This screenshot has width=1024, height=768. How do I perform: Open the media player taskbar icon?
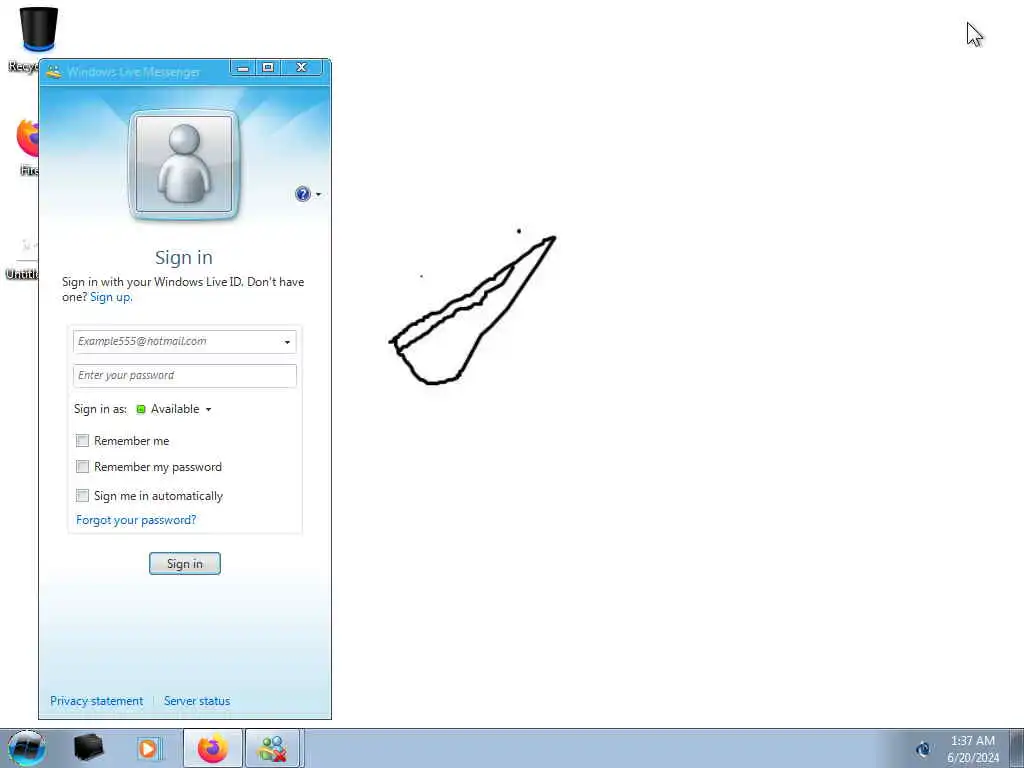149,748
